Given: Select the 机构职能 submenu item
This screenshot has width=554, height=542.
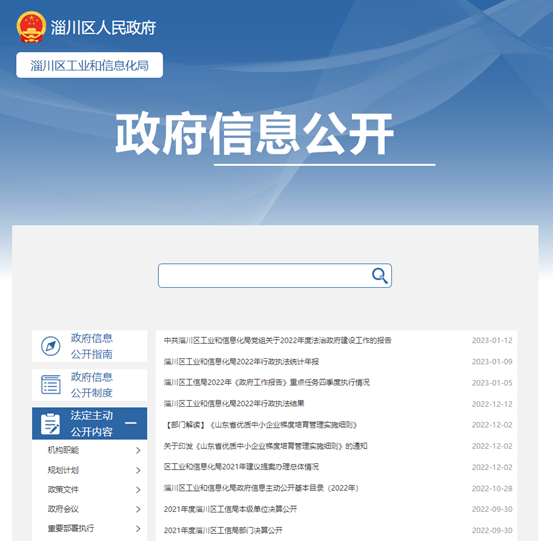Looking at the screenshot, I should click(63, 450).
